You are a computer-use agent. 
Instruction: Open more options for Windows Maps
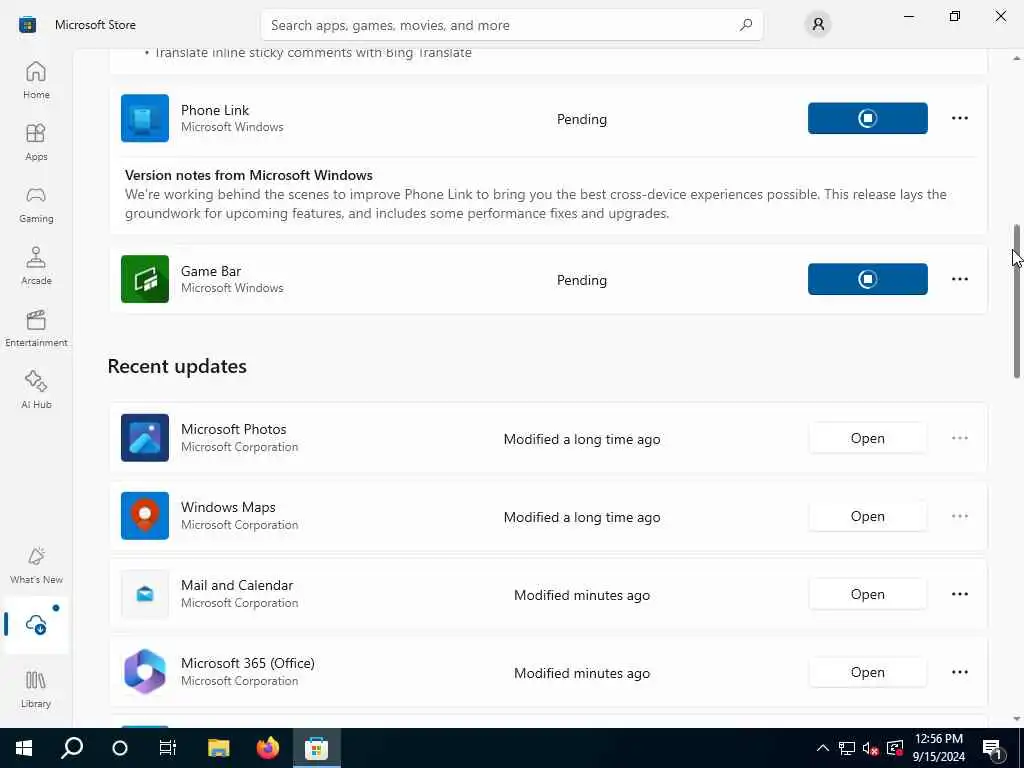pos(959,516)
